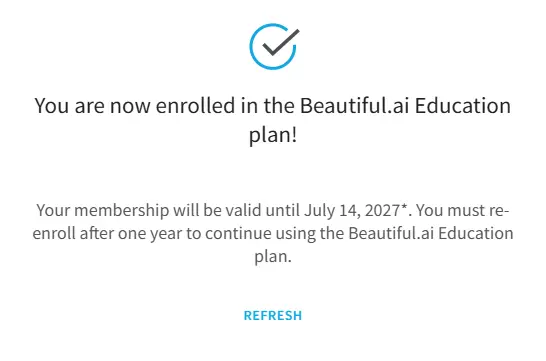Click the final word 'plan.' of the paragraph
Viewport: 546px width, 361px height.
tap(273, 257)
